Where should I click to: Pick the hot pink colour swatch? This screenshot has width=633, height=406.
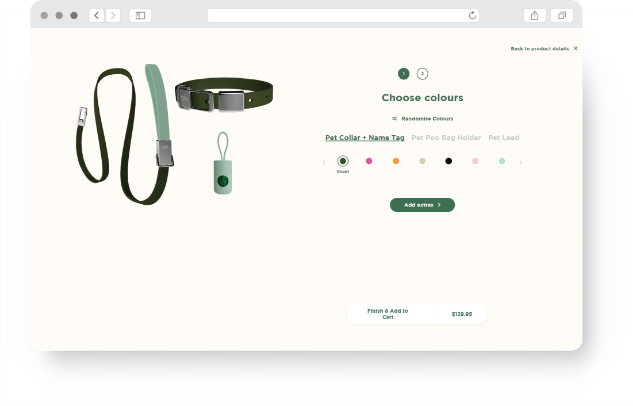[x=369, y=161]
